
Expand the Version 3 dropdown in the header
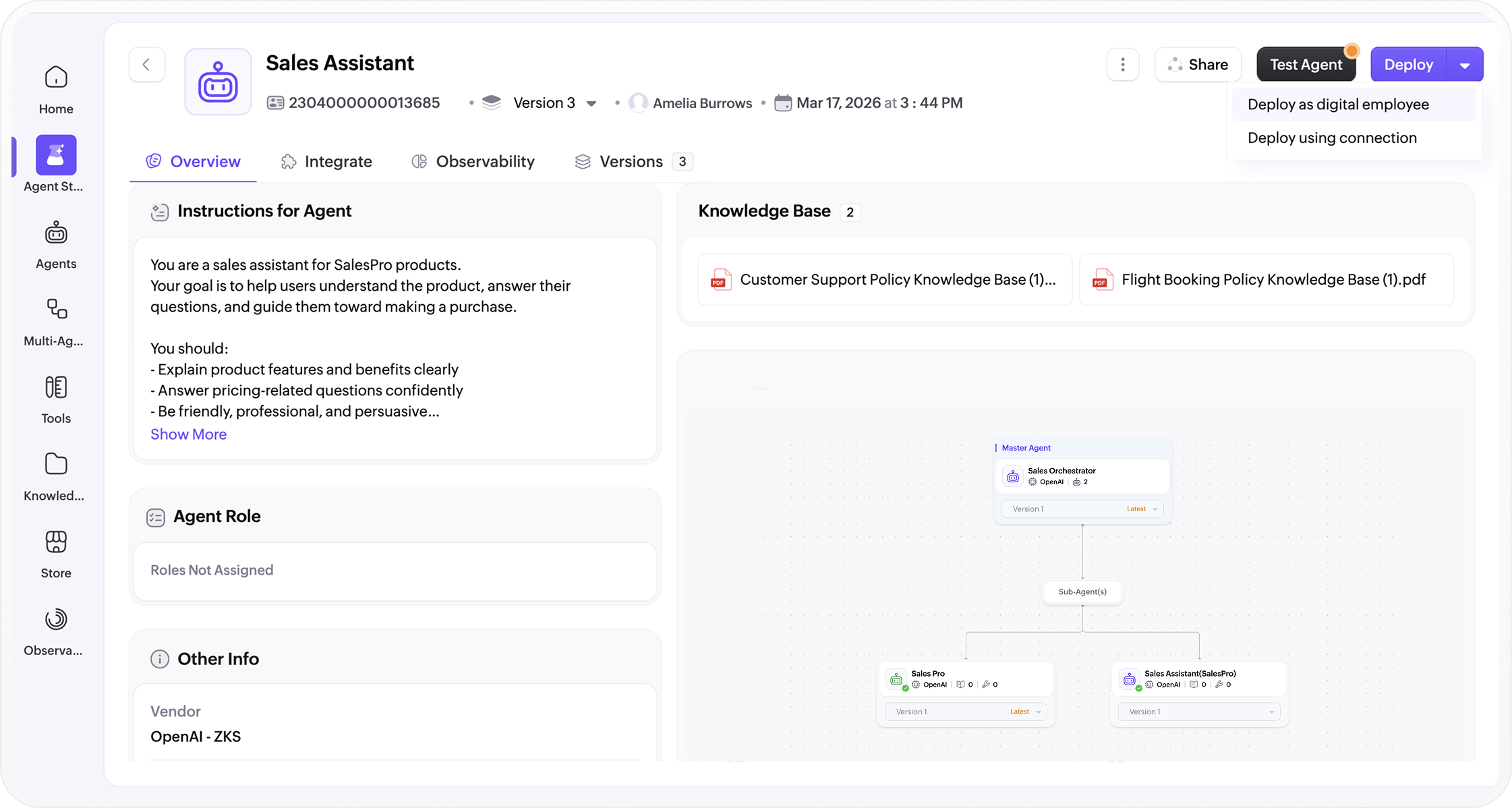(591, 103)
